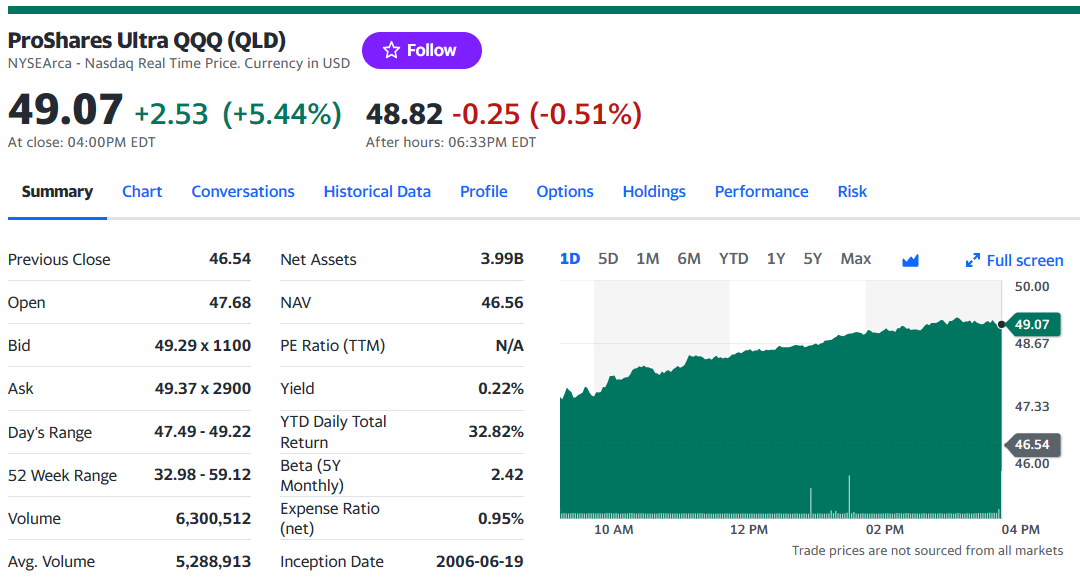Open the Chart tab
The image size is (1080, 580).
142,191
